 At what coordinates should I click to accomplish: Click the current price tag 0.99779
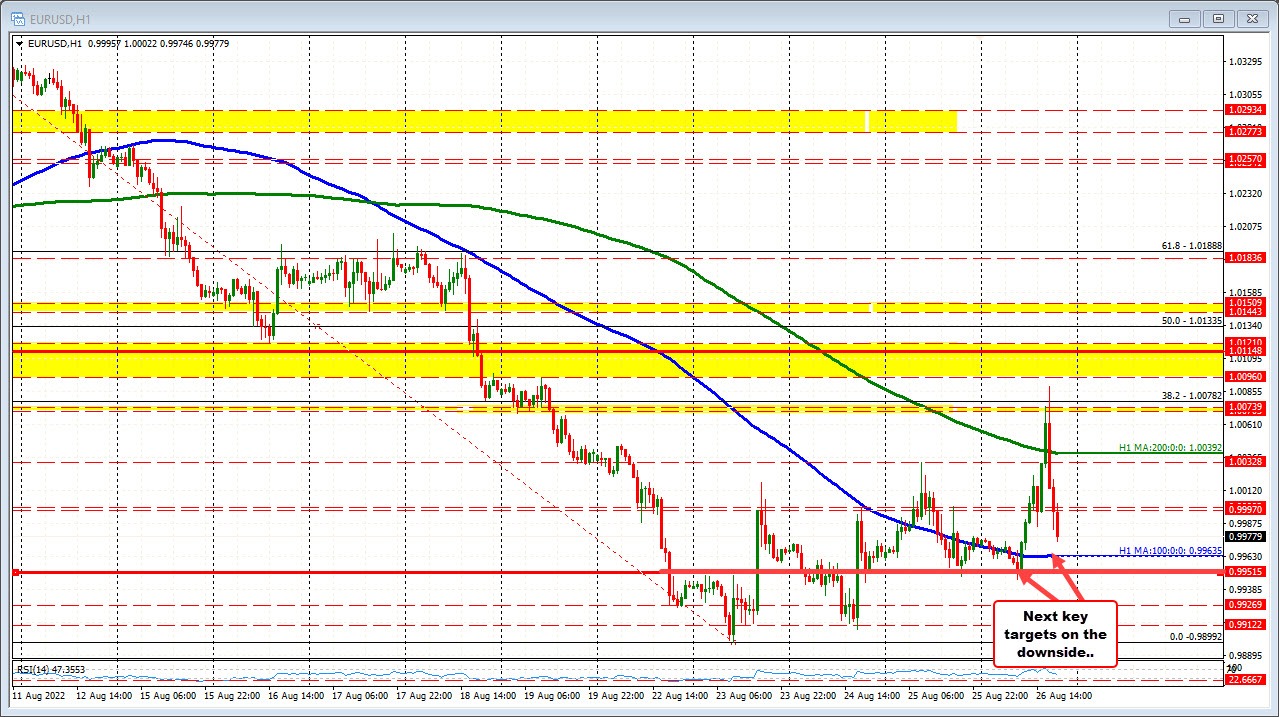point(1243,534)
